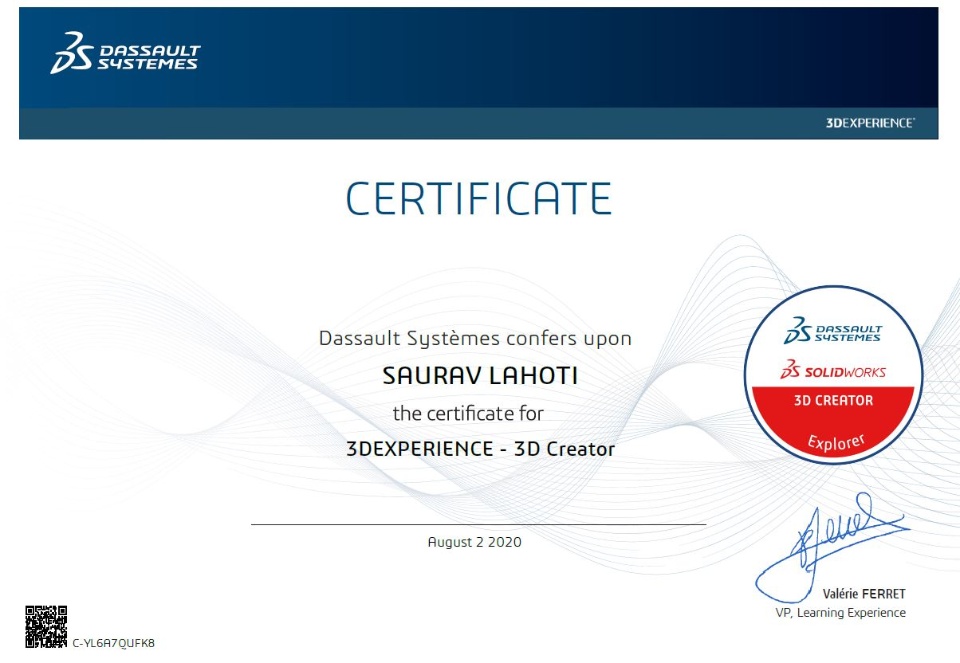Image resolution: width=960 pixels, height=663 pixels.
Task: Click the 3DEXPERIENCE label in header bar
Action: (x=870, y=123)
